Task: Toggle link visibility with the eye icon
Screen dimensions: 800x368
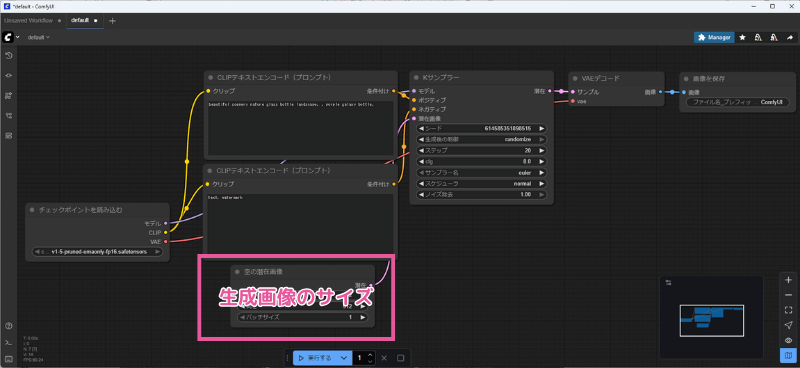Action: tap(788, 340)
